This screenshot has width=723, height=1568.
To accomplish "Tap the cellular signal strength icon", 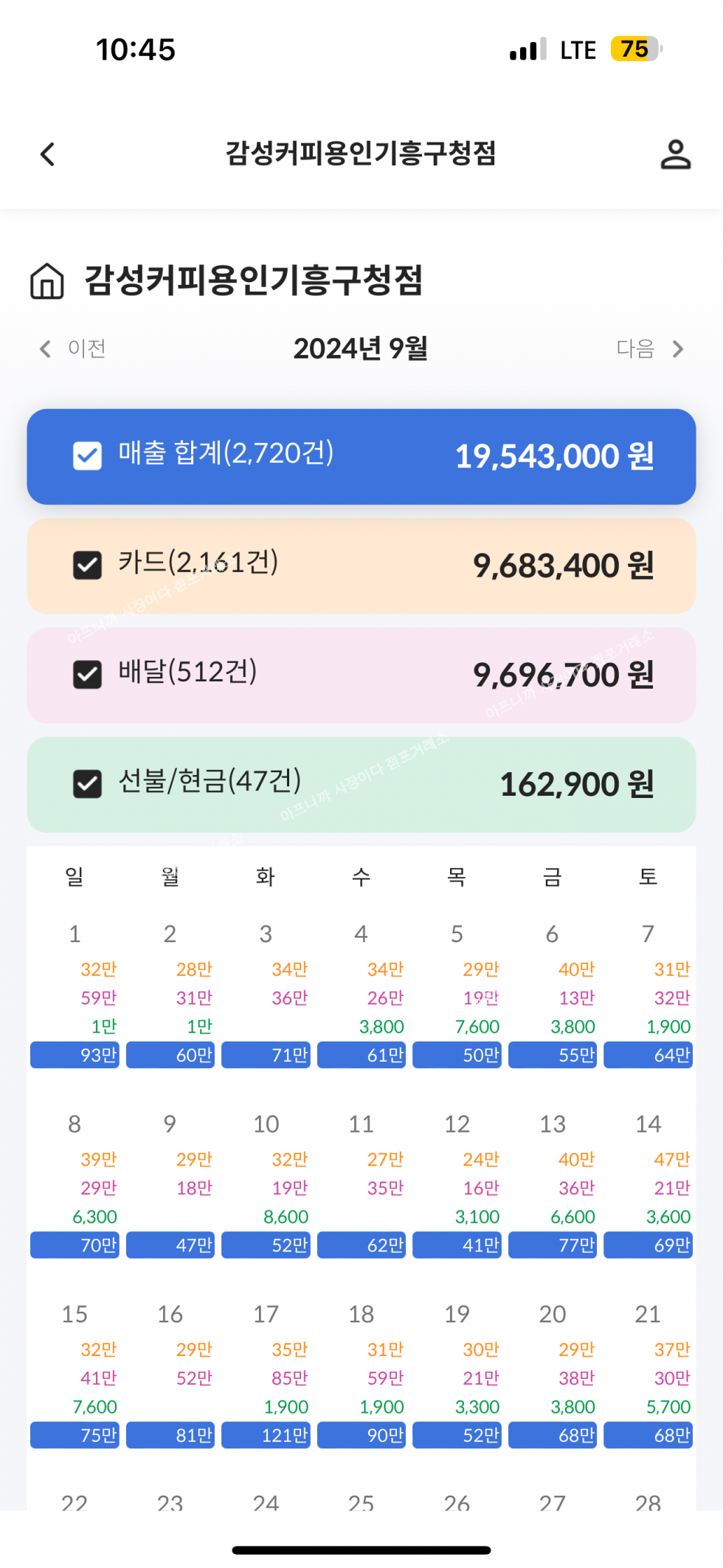I will click(527, 49).
